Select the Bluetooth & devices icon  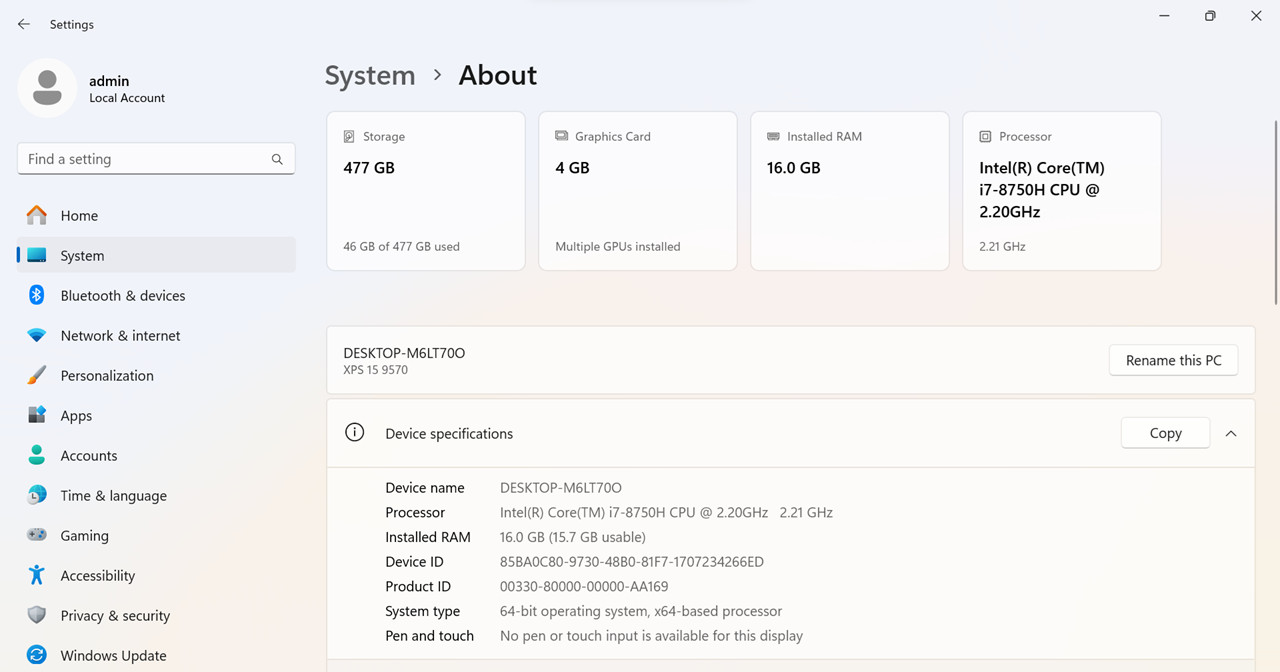(37, 295)
